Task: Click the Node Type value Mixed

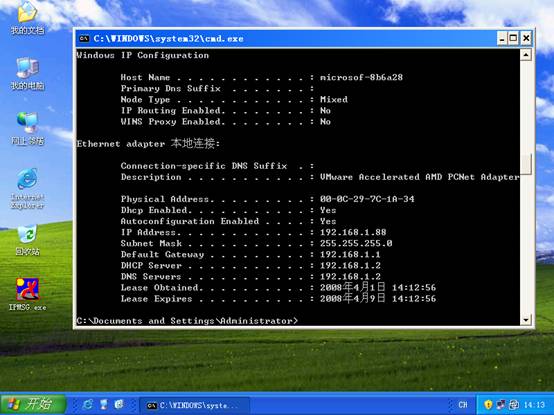Action: point(334,99)
